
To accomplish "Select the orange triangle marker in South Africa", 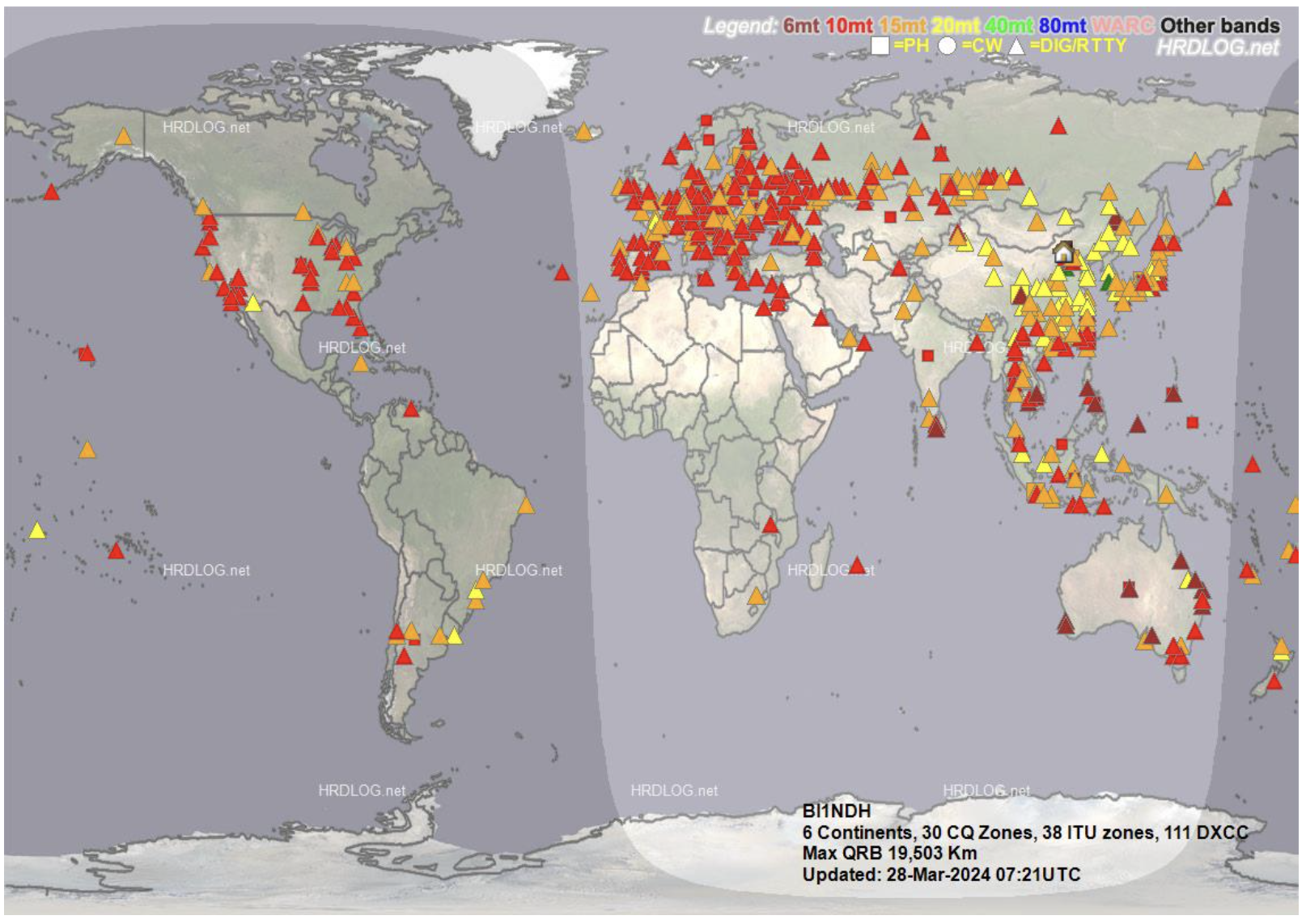I will click(x=757, y=596).
